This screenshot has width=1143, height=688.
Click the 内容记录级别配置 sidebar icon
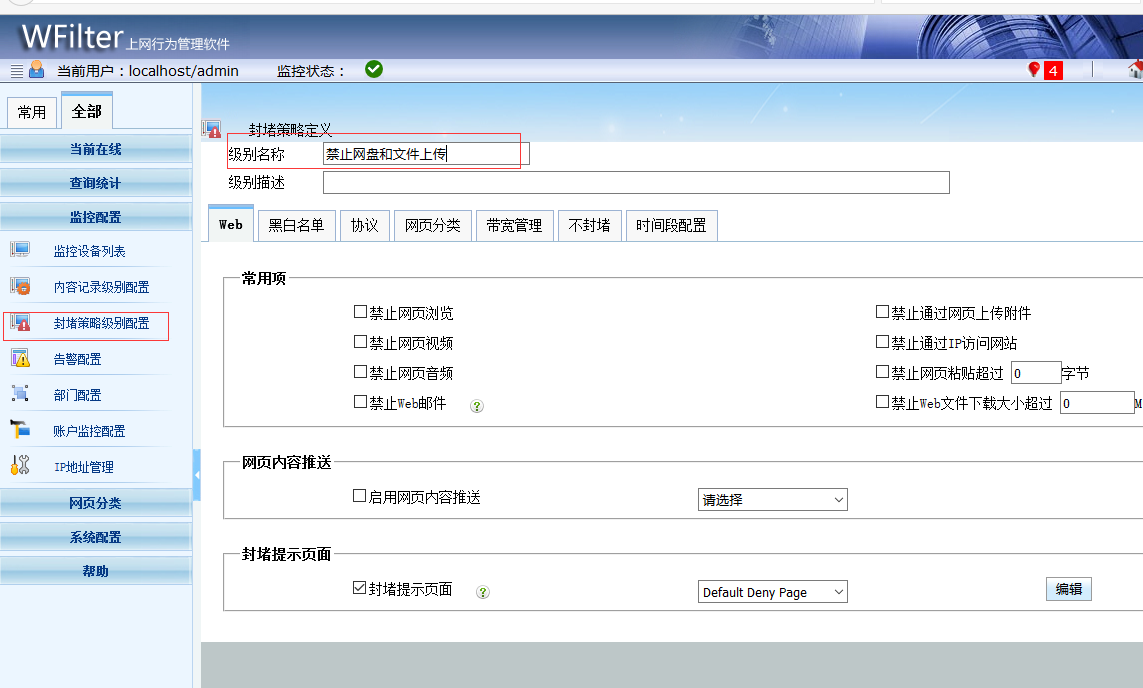pyautogui.click(x=20, y=287)
